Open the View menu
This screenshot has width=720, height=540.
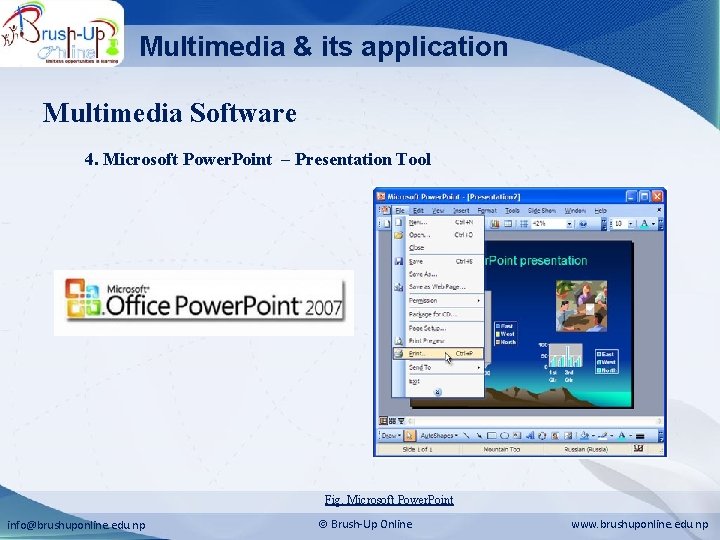point(438,210)
